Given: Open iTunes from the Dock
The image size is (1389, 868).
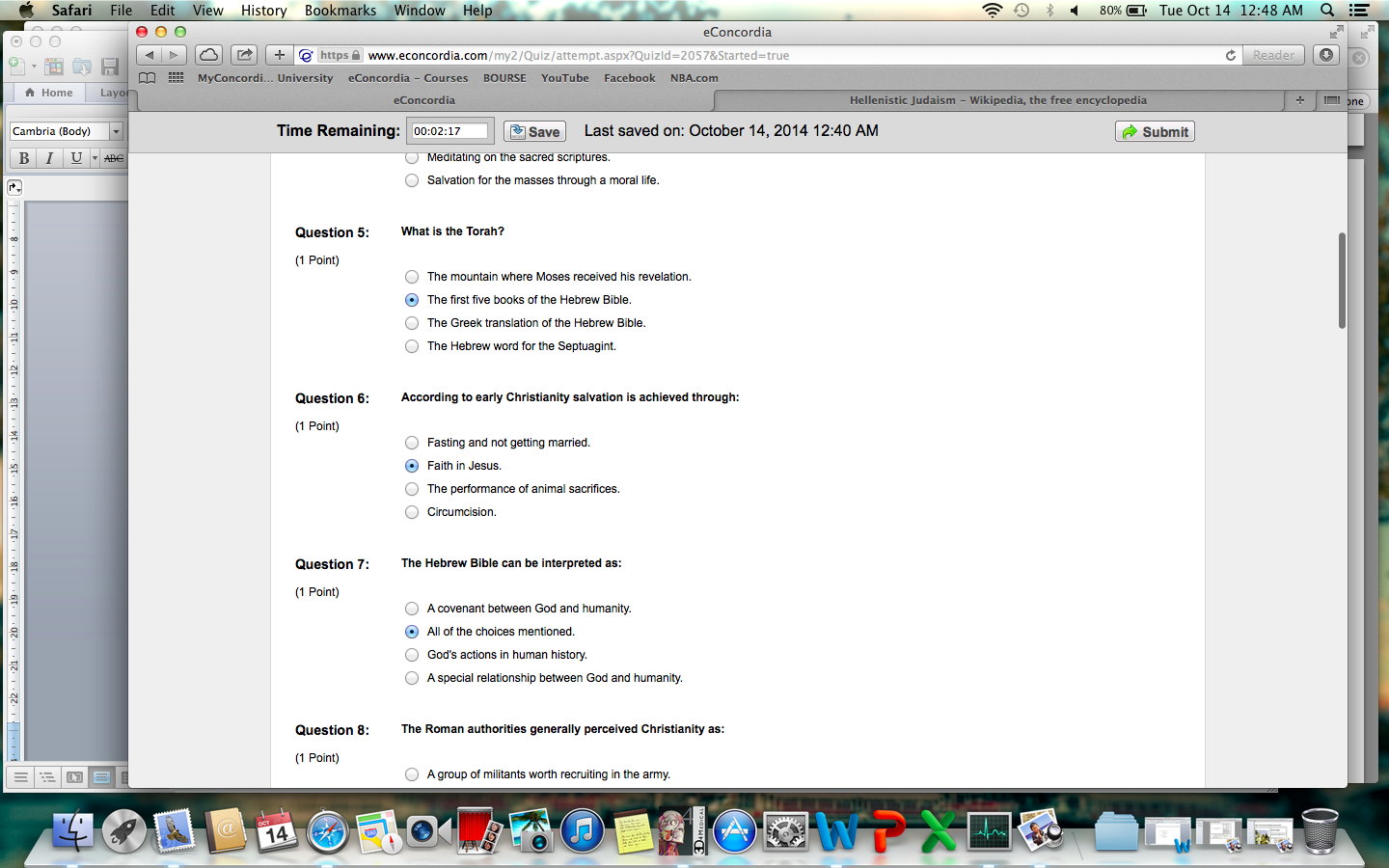Looking at the screenshot, I should point(581,831).
